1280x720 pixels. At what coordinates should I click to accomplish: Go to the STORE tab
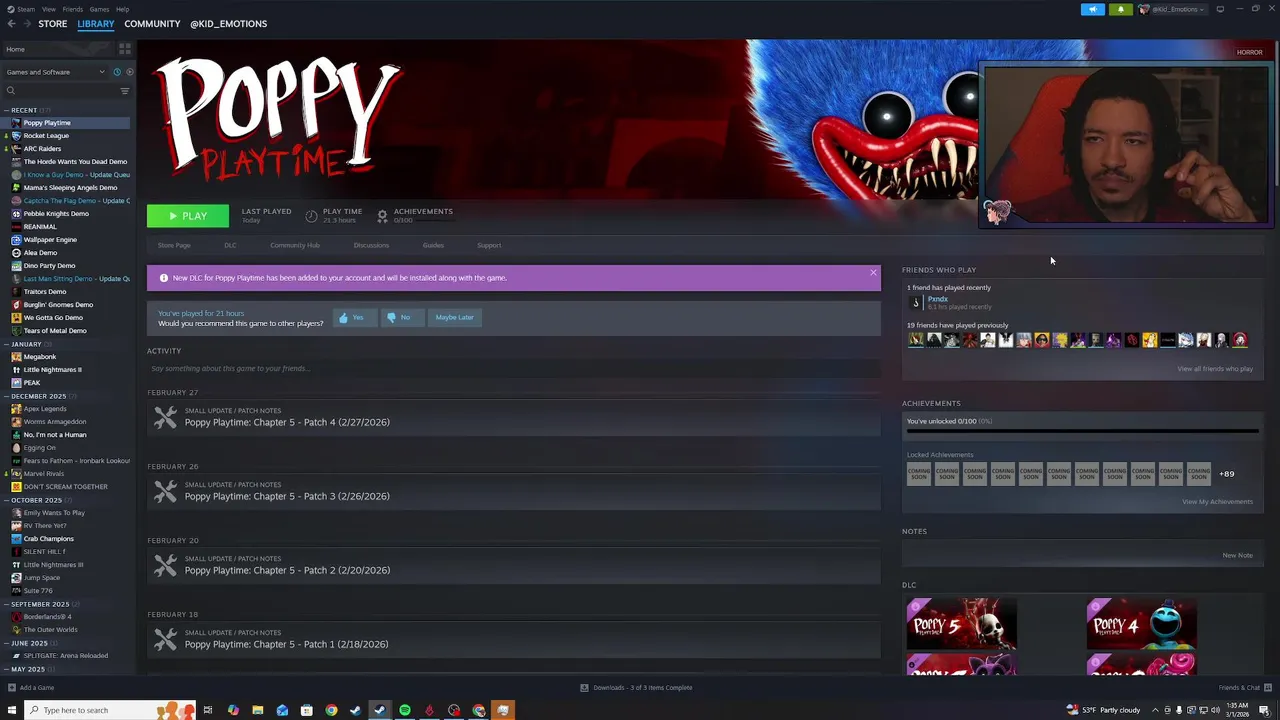(x=53, y=24)
